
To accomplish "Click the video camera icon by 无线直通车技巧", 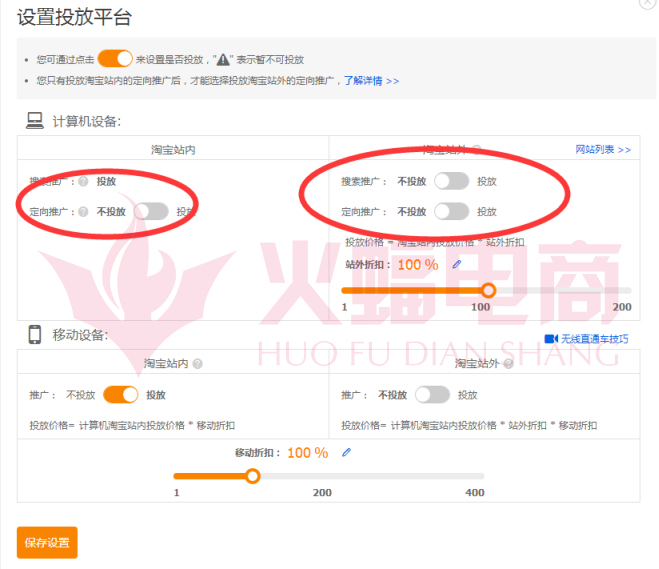I will [x=551, y=339].
